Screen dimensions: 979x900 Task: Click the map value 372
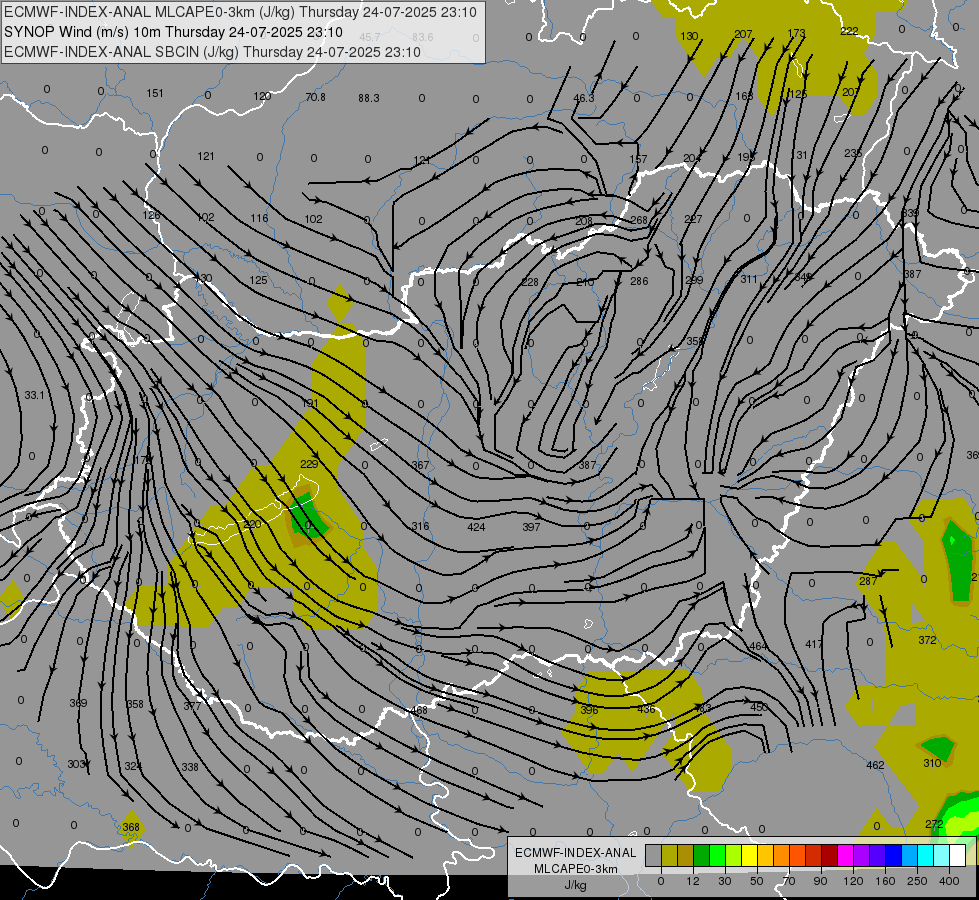(x=927, y=640)
